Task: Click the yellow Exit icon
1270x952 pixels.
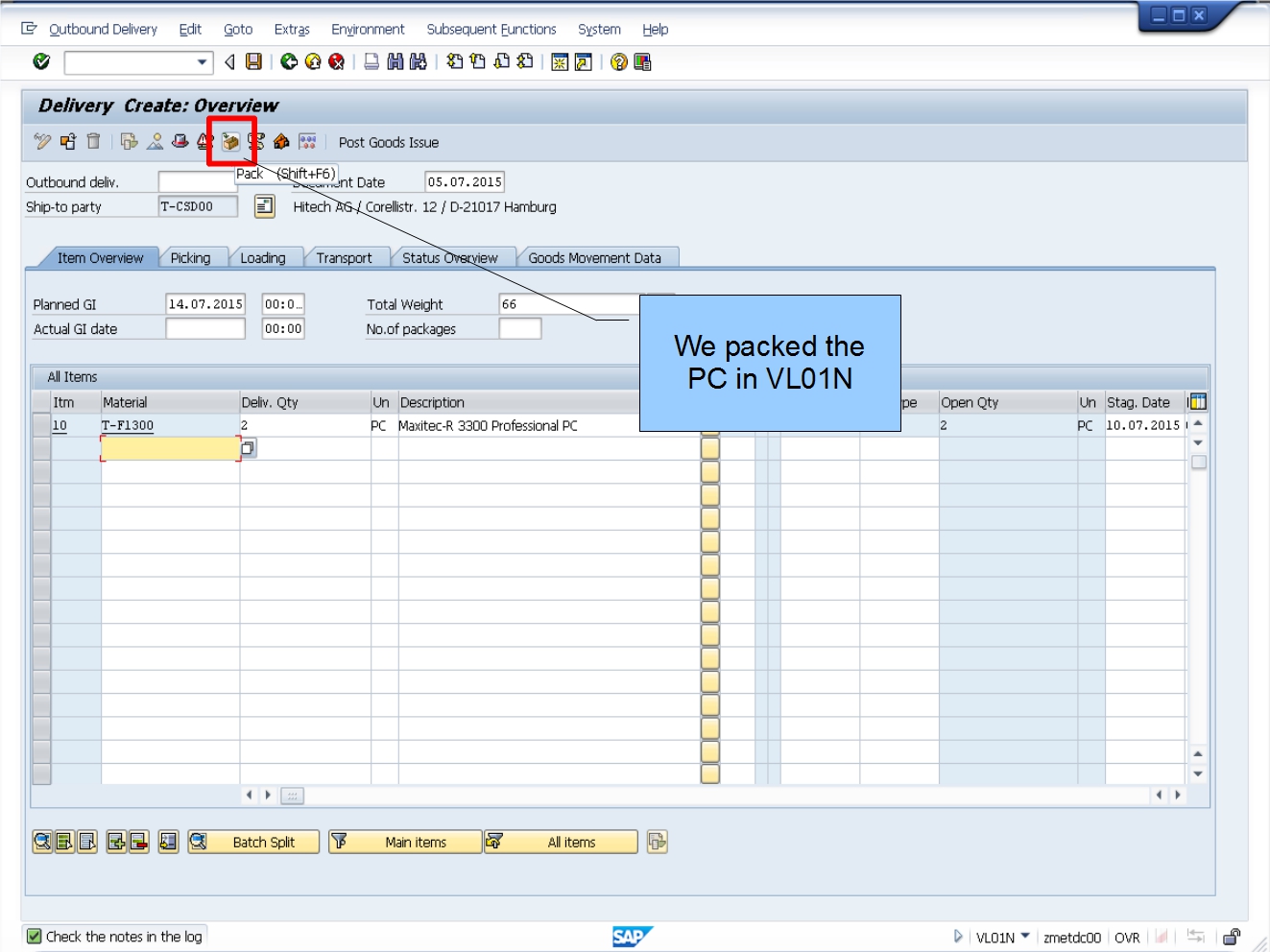Action: 313,61
